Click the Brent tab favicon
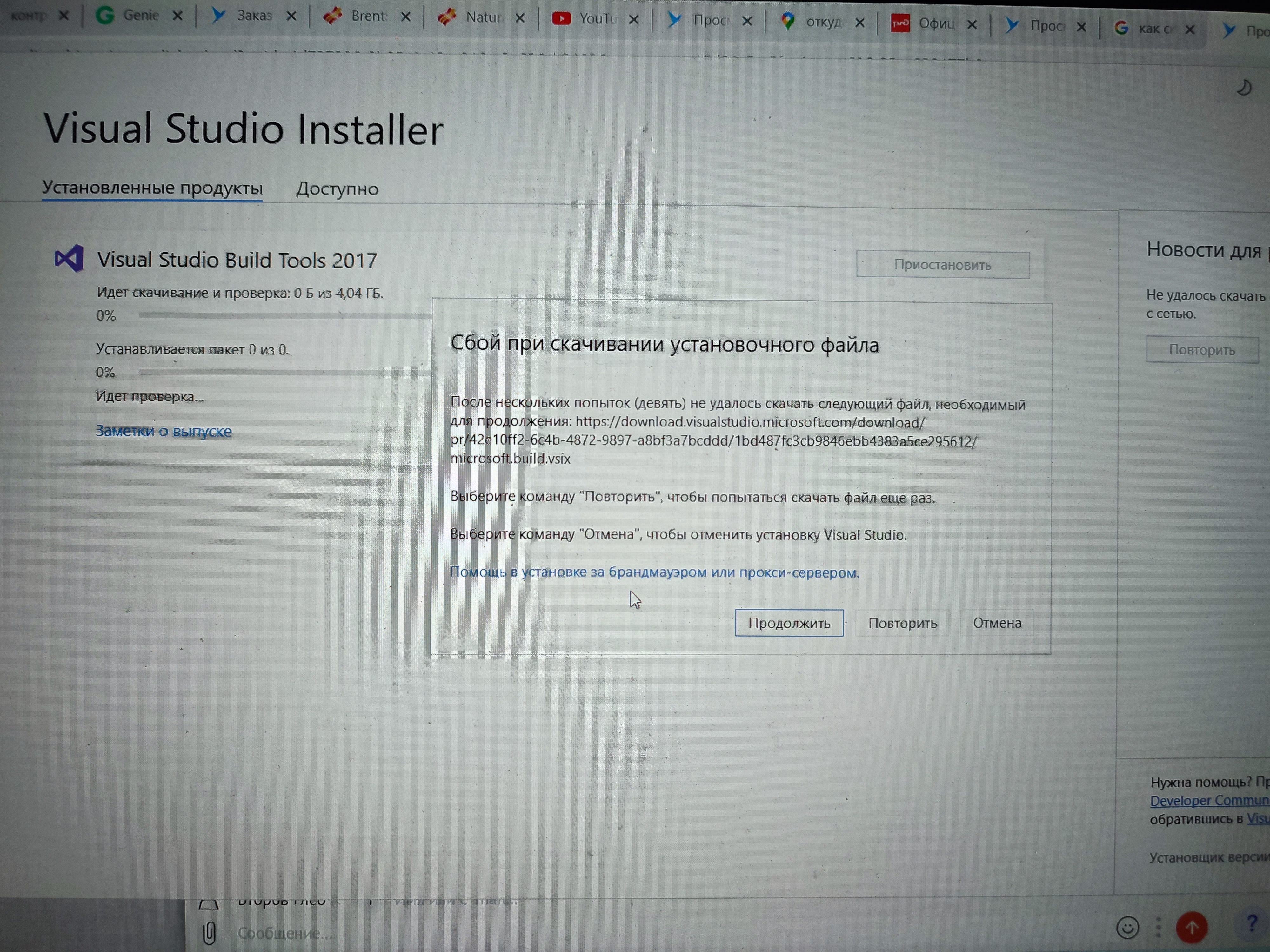This screenshot has width=1270, height=952. [332, 16]
